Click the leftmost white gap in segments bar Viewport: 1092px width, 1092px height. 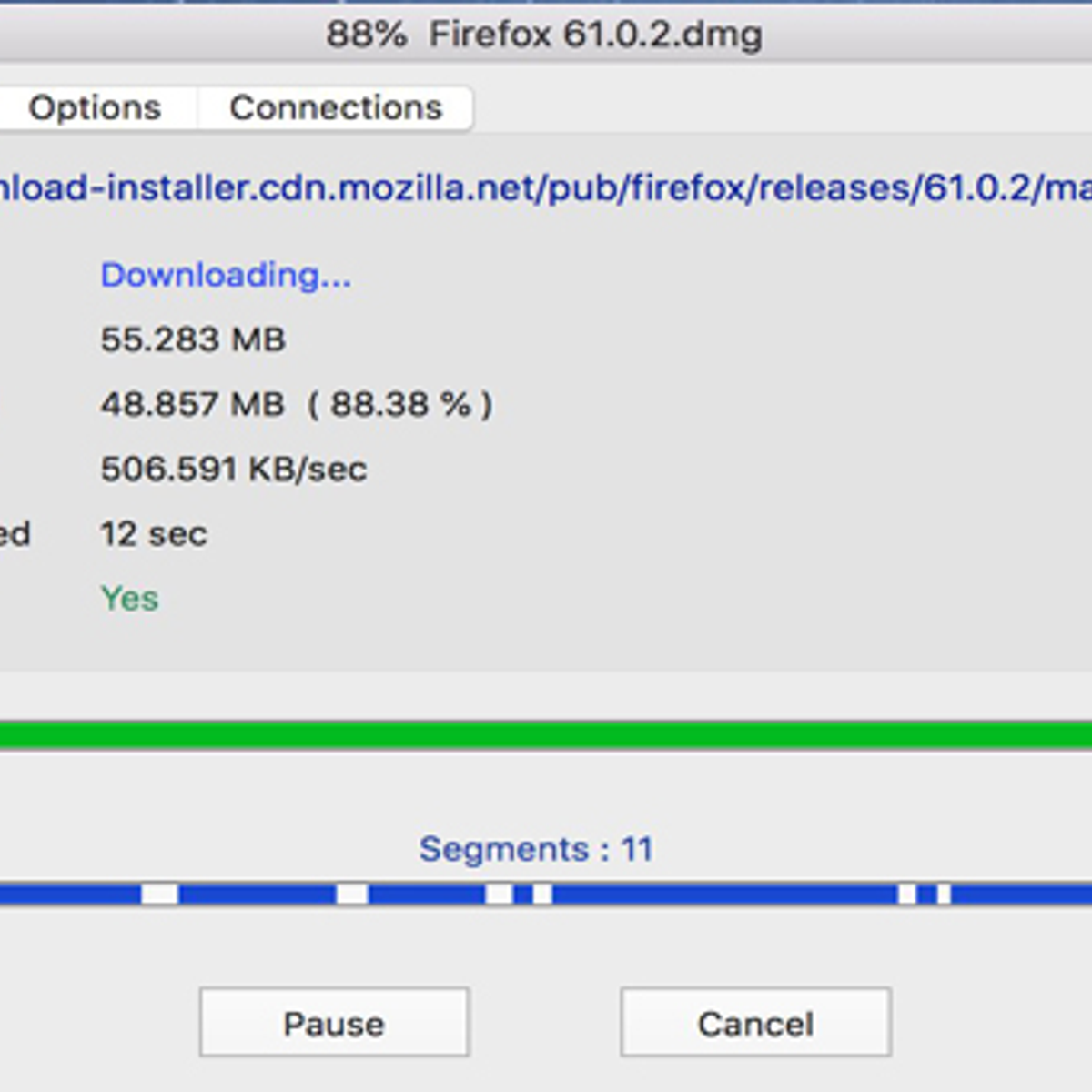(x=159, y=894)
